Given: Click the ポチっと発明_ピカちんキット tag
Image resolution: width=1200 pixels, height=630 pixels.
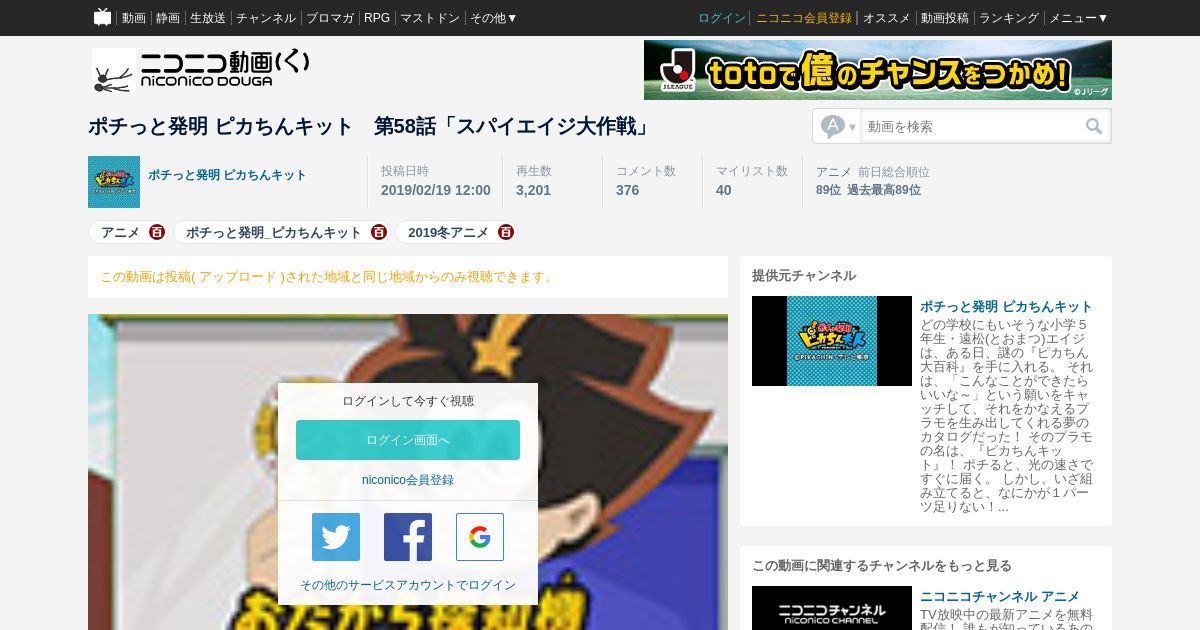Looking at the screenshot, I should point(274,232).
